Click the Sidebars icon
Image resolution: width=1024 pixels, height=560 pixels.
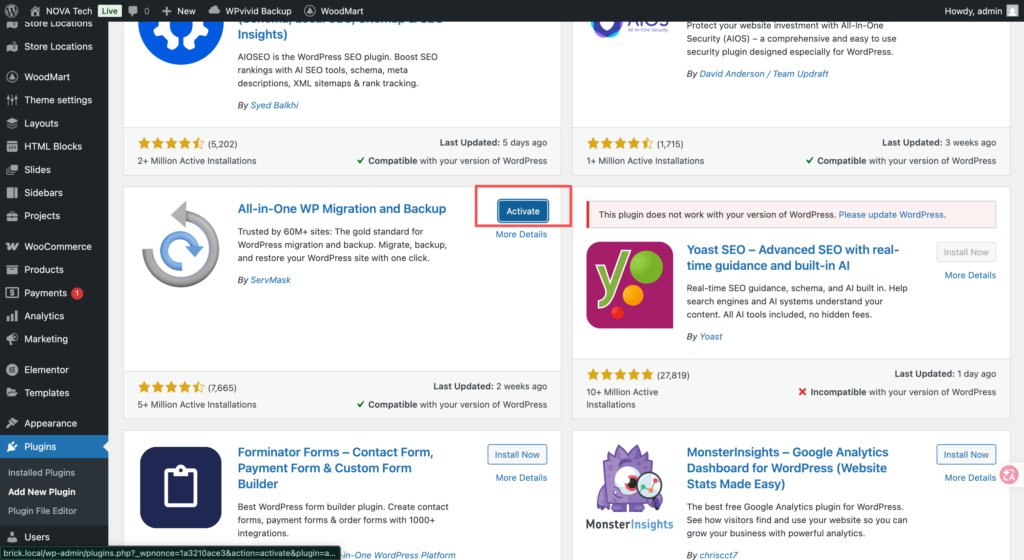[12, 193]
